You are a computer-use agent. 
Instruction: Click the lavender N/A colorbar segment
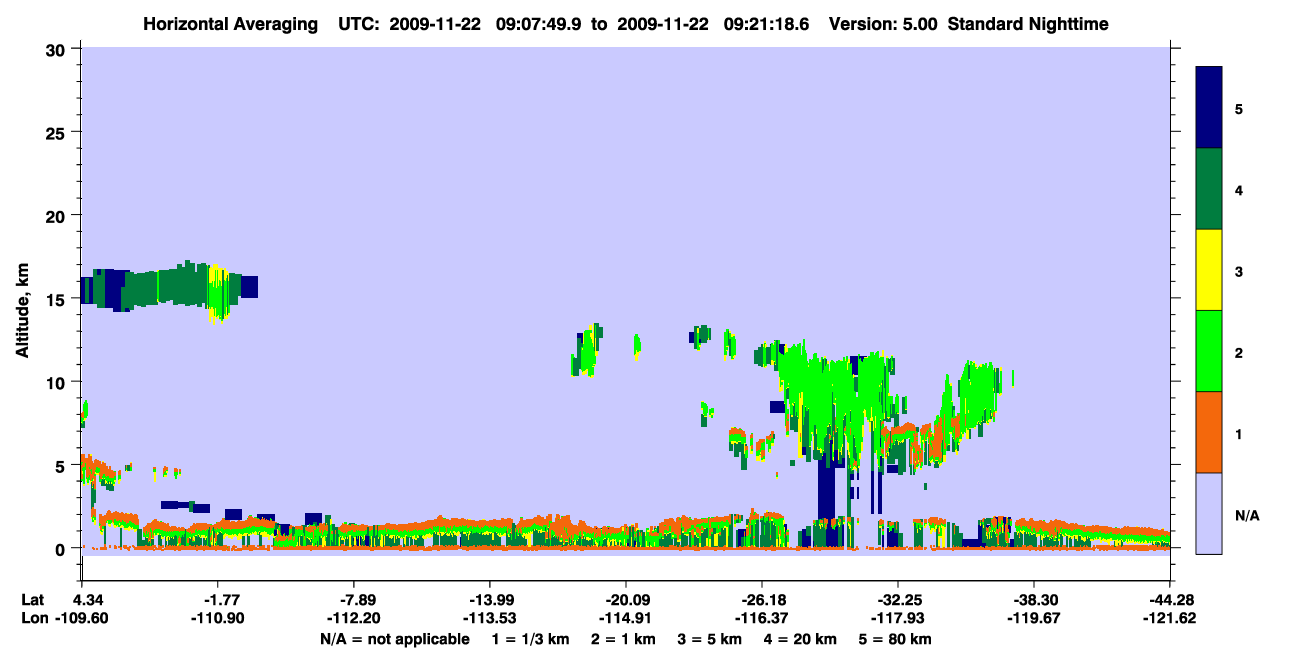[1209, 513]
